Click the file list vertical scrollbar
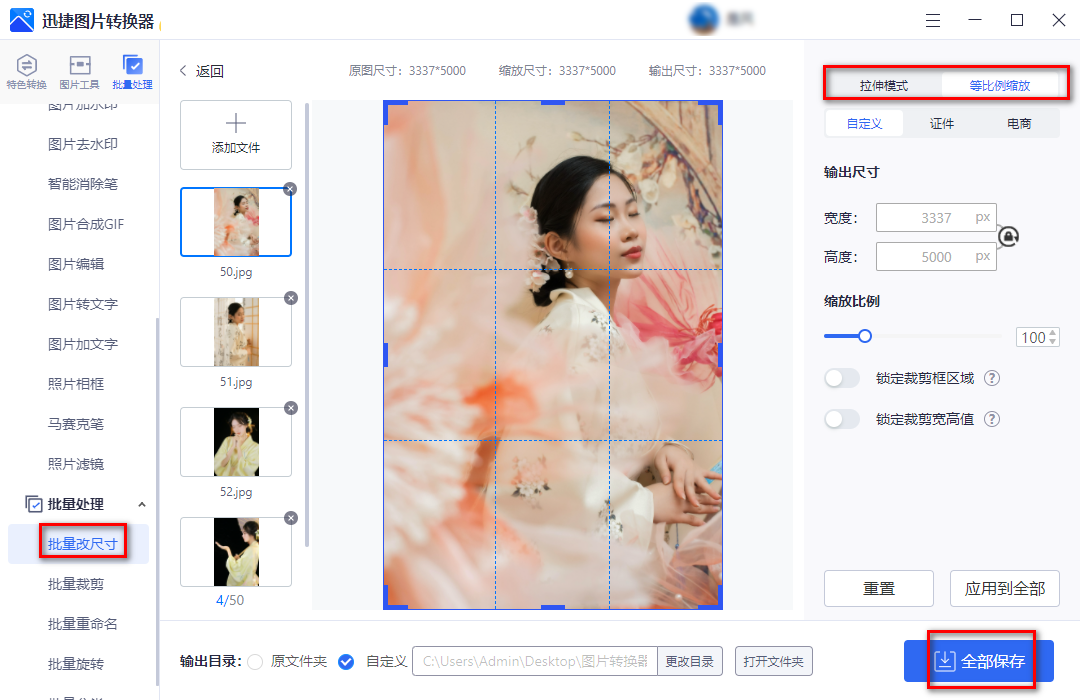Screen dimensions: 1080x700 tap(307, 324)
